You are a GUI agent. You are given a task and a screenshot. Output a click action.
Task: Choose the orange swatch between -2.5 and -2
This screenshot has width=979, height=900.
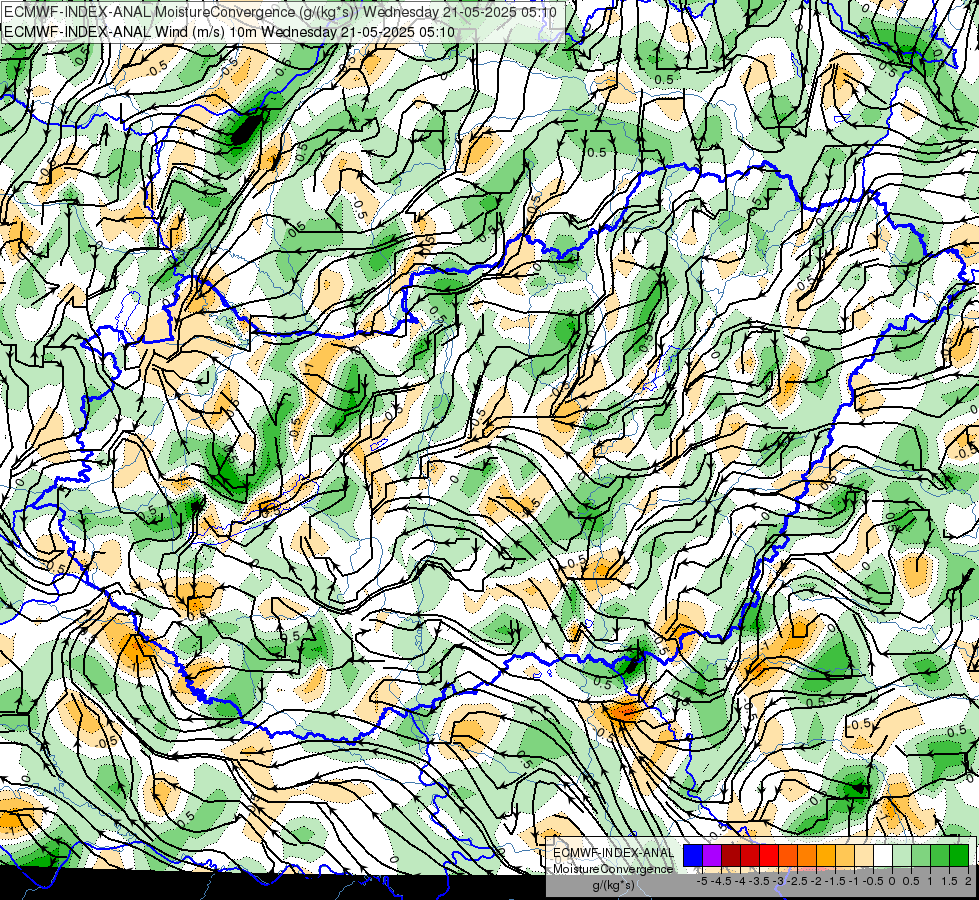(807, 856)
